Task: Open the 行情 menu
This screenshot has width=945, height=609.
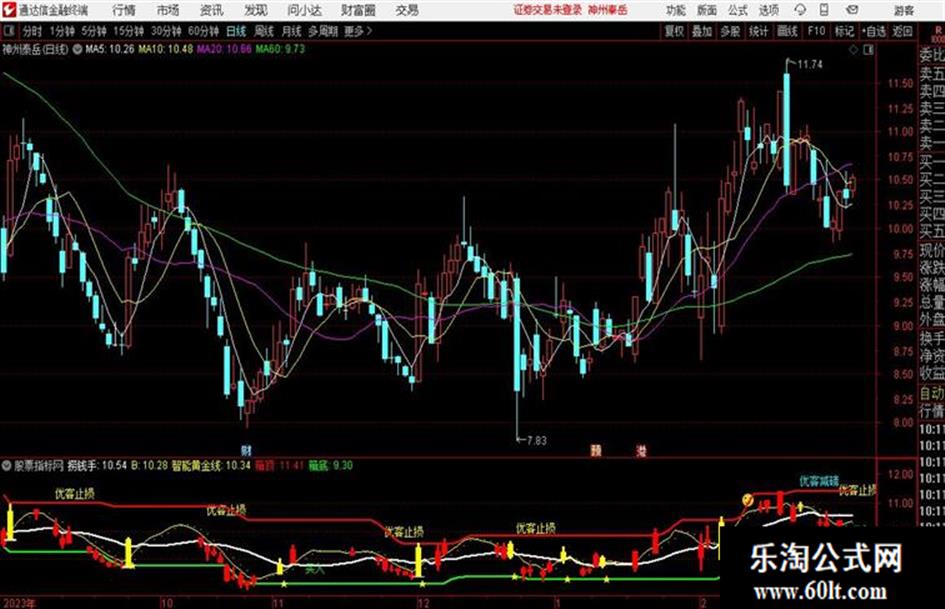Action: (124, 10)
